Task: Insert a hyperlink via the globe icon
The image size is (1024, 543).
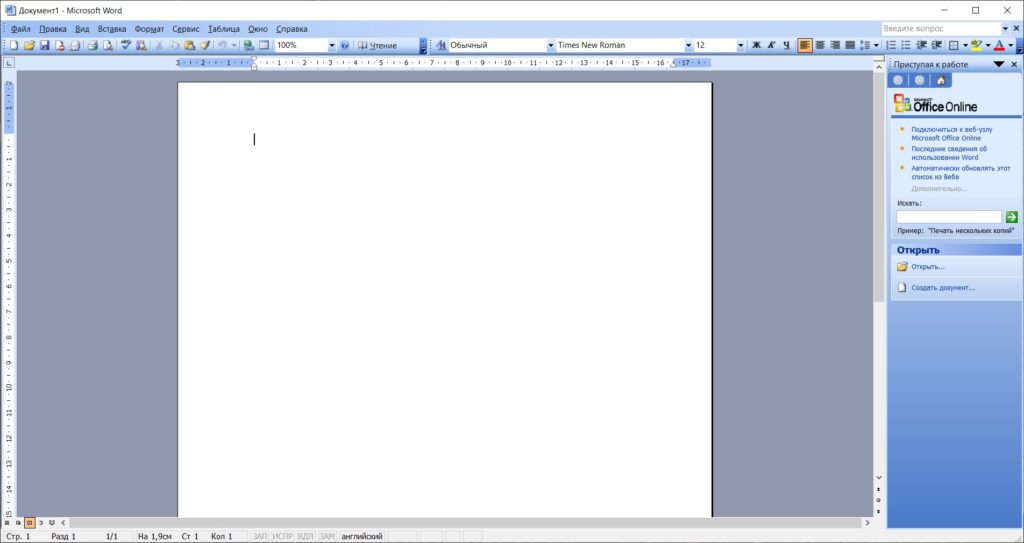Action: point(248,45)
